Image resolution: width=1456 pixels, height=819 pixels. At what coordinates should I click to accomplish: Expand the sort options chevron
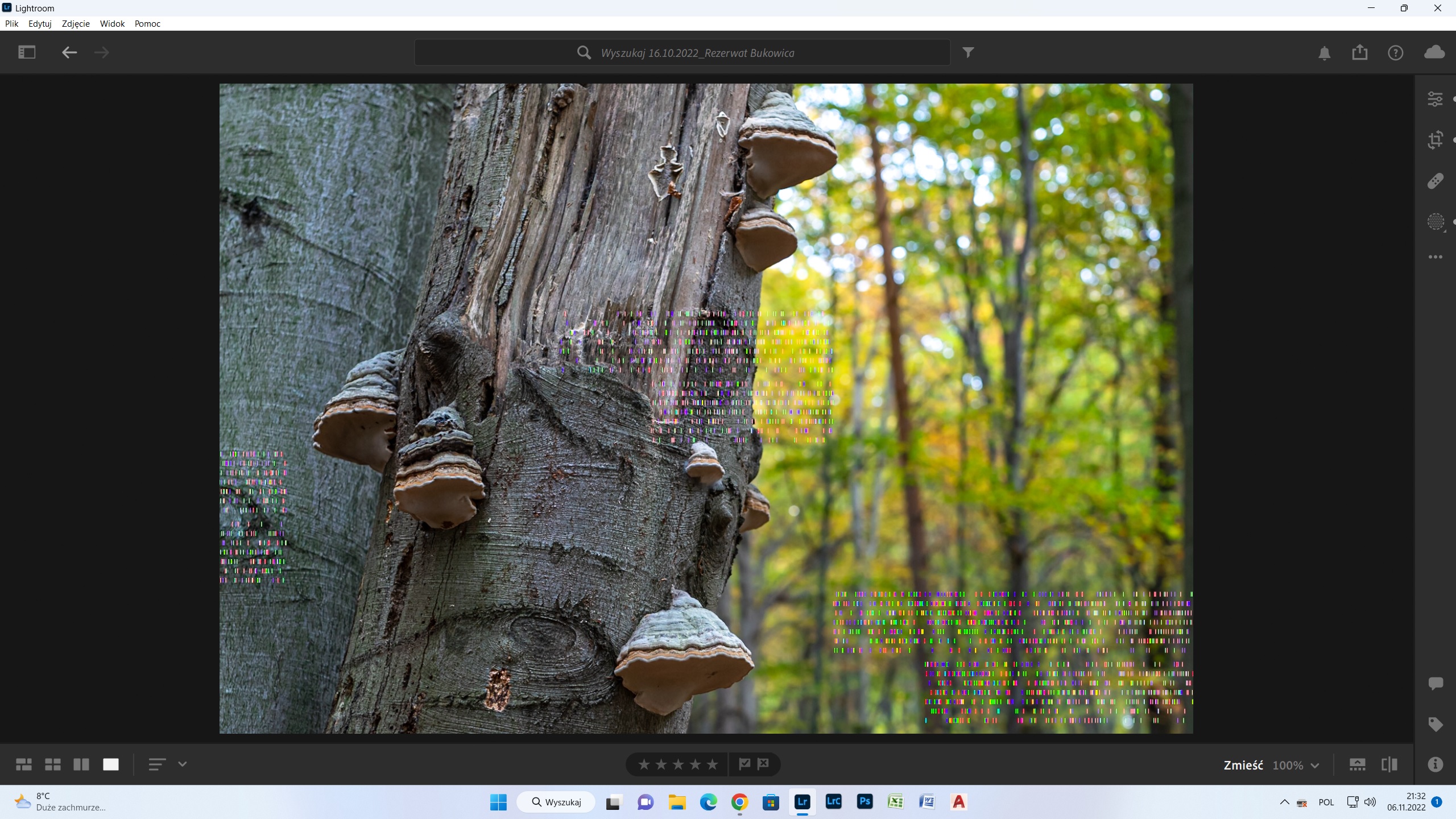(183, 764)
